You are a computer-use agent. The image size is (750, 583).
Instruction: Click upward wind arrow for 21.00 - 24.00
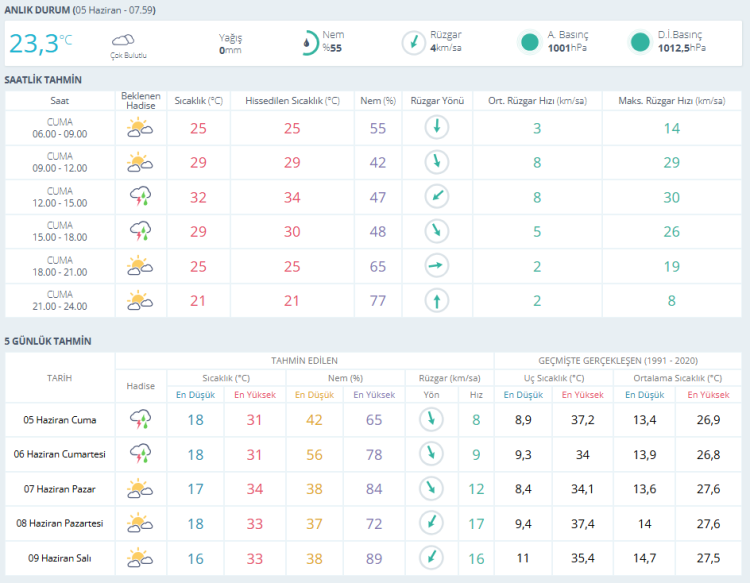click(437, 301)
